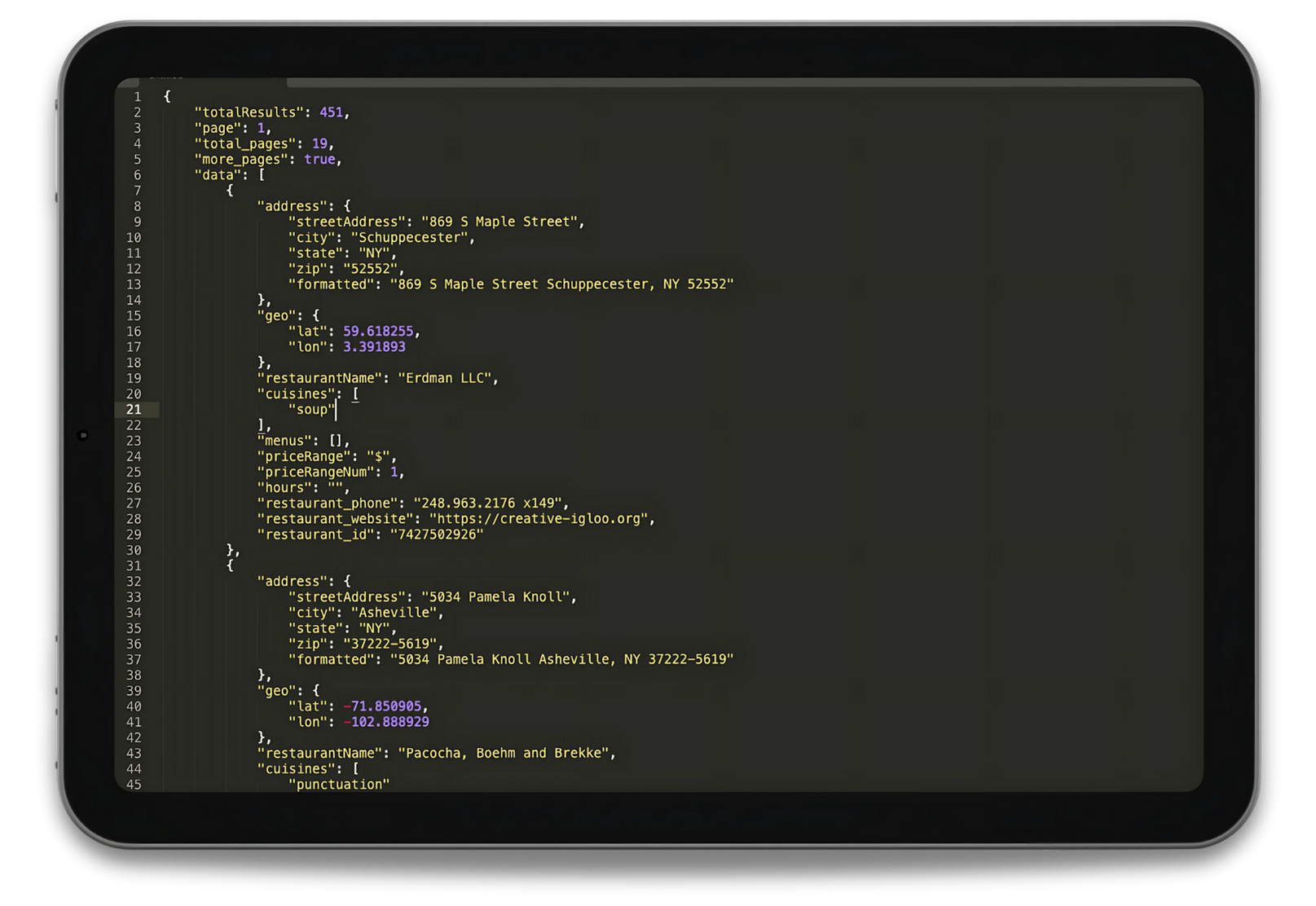The height and width of the screenshot is (906, 1316).
Task: Click the "cuisines" key on line 20
Action: [x=300, y=394]
